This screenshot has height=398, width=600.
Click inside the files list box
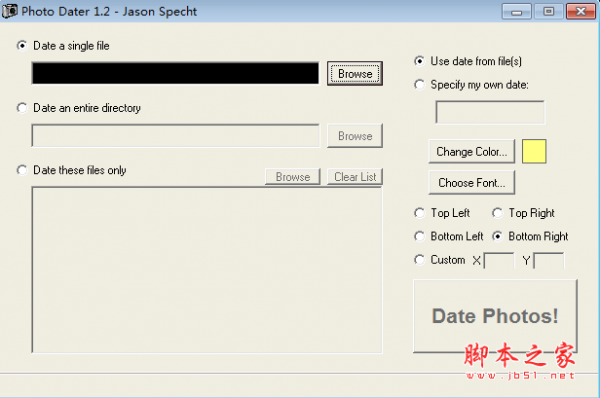point(207,270)
